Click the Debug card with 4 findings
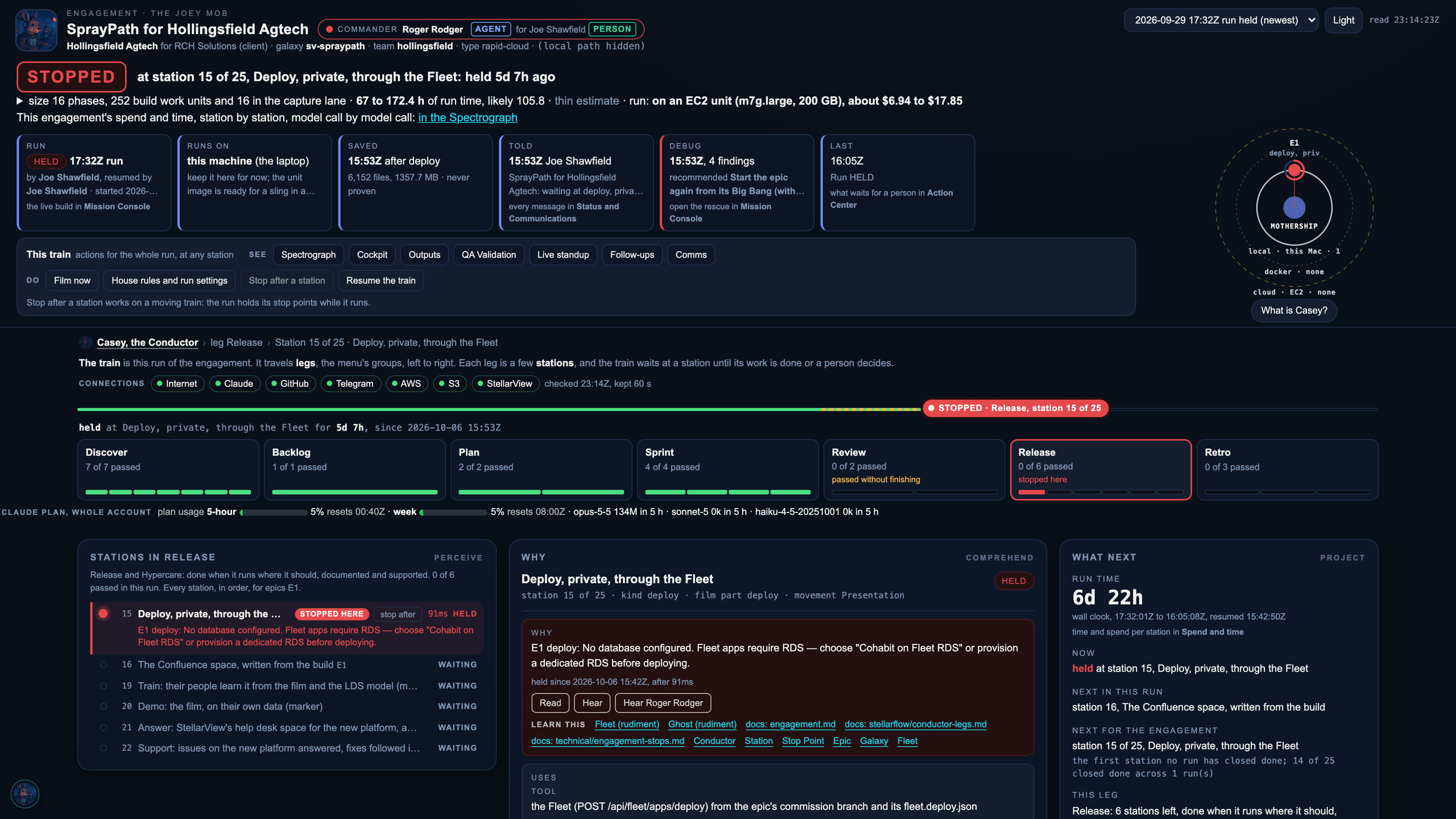The width and height of the screenshot is (1456, 819). [737, 183]
